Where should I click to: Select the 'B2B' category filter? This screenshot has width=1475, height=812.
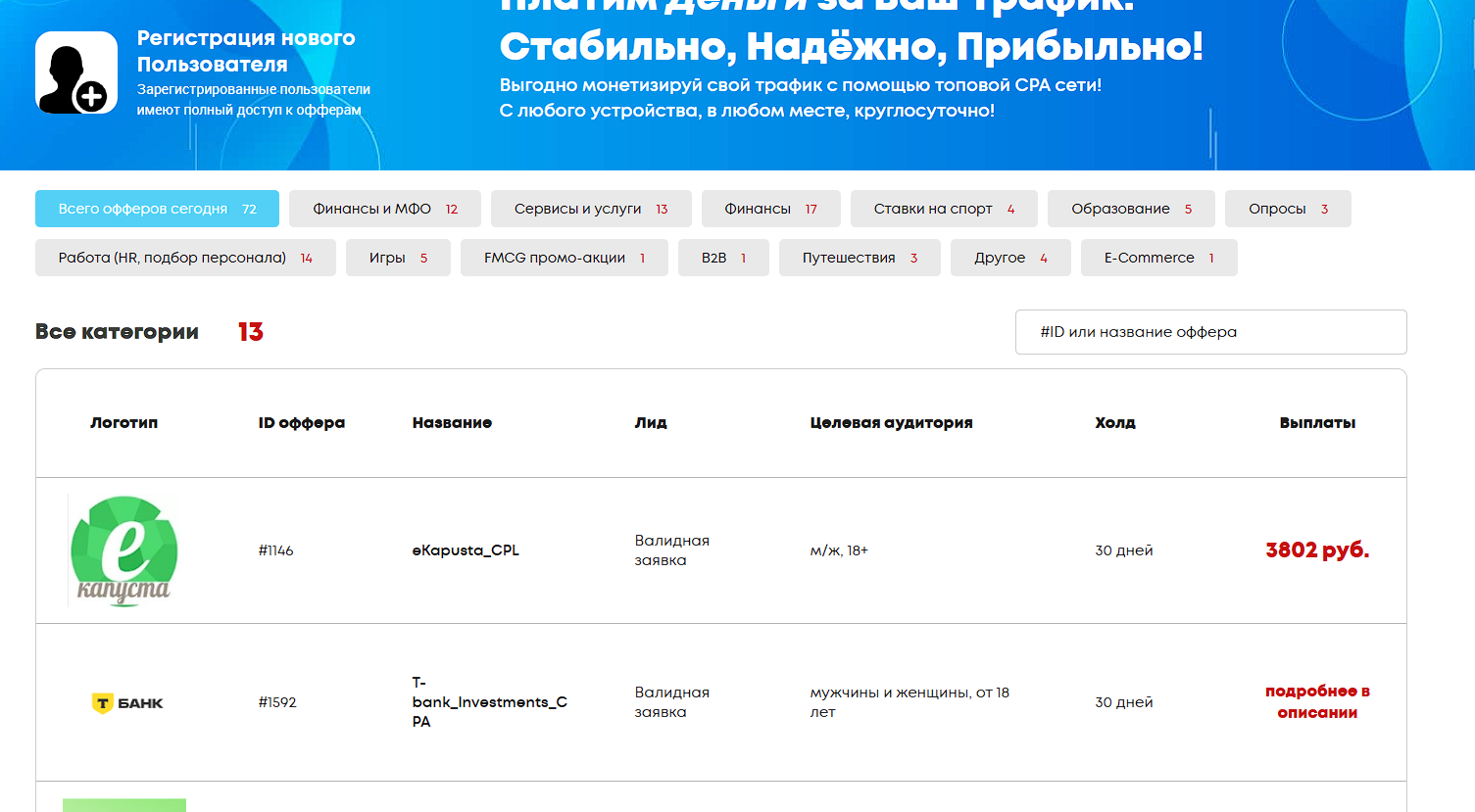tap(723, 257)
